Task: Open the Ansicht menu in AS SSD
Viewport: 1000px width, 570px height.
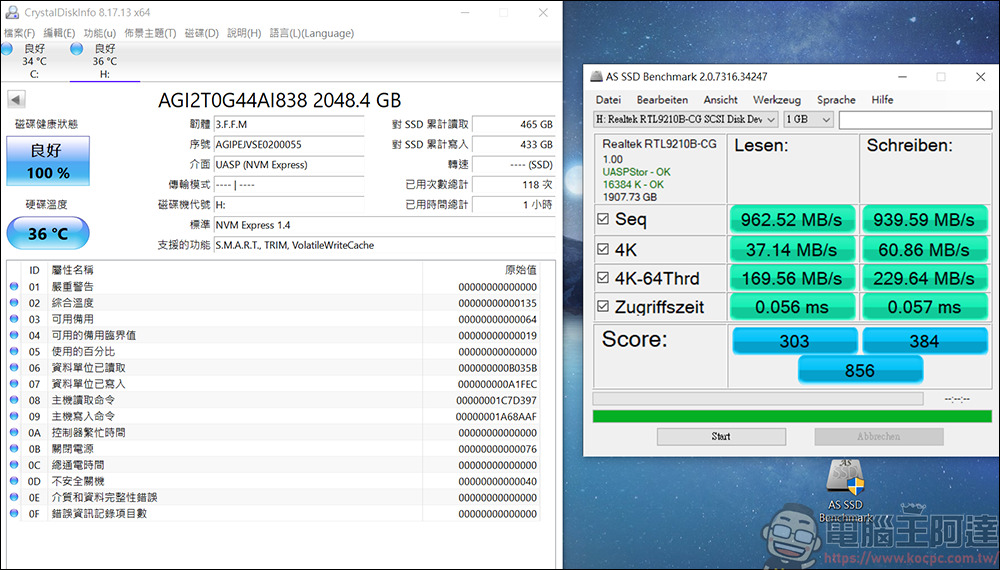Action: tap(720, 99)
